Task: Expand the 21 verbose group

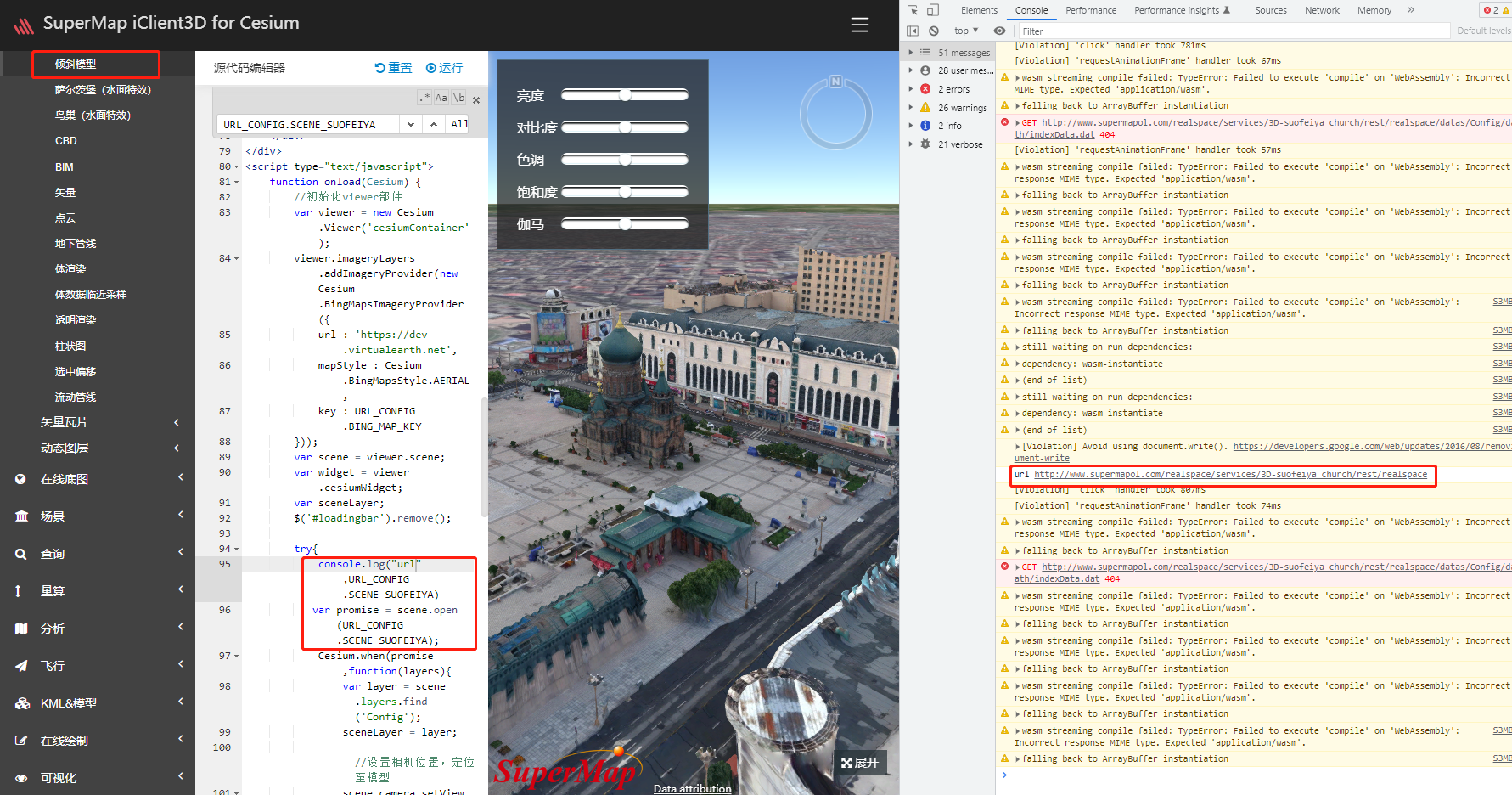Action: tap(911, 144)
